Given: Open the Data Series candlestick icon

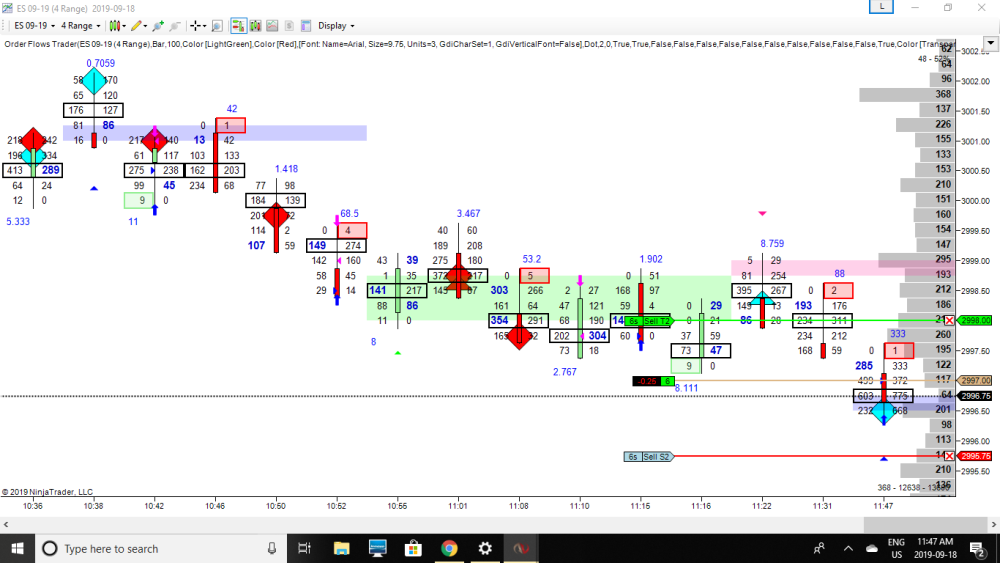Looking at the screenshot, I should [x=258, y=25].
